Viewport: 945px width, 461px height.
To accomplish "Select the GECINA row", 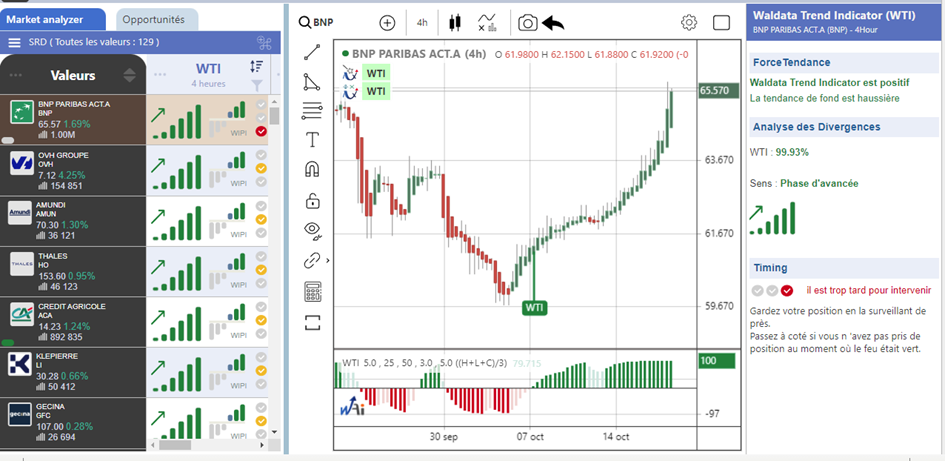I will (136, 423).
